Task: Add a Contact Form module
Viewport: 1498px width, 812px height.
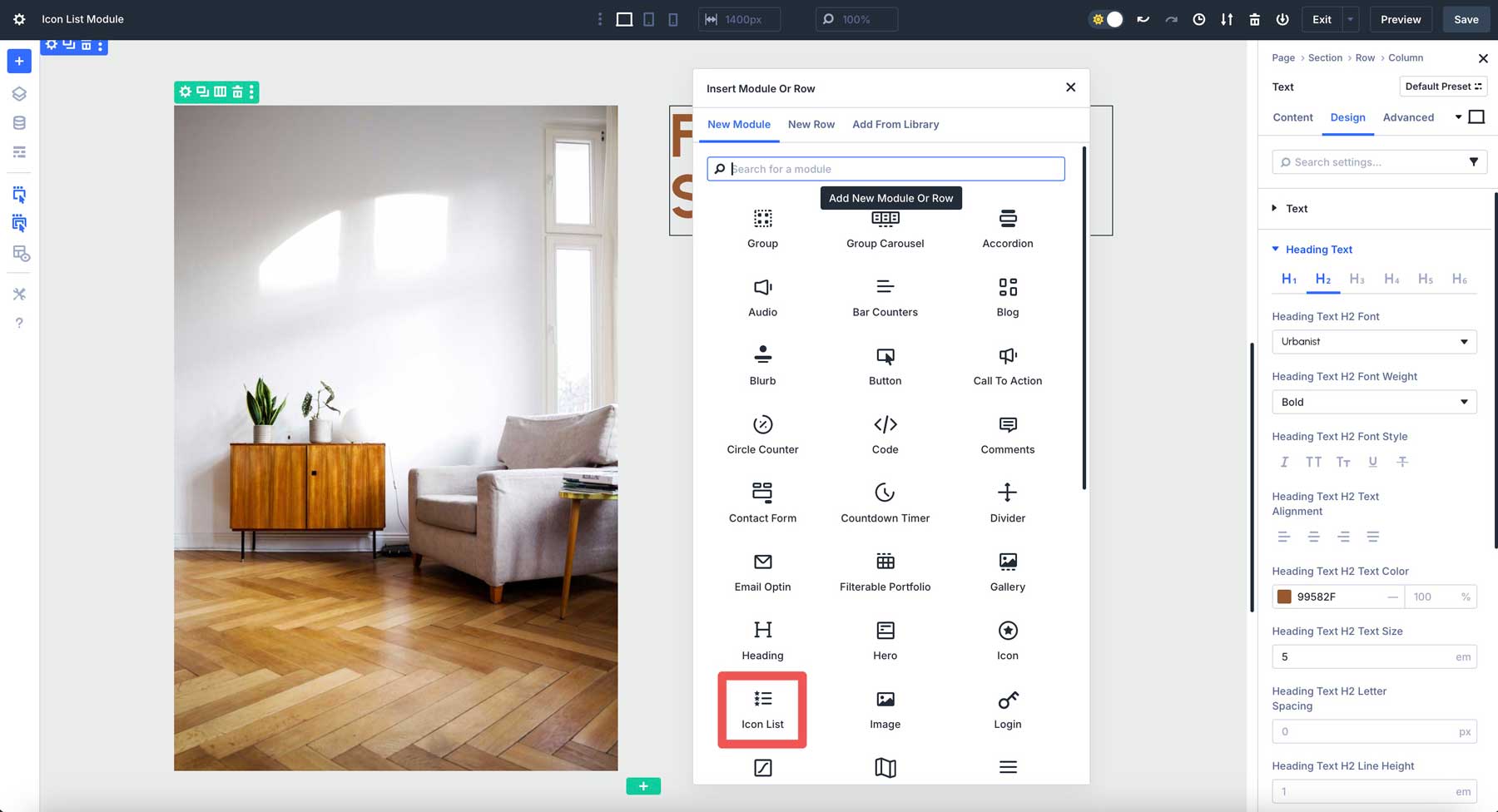Action: [761, 502]
